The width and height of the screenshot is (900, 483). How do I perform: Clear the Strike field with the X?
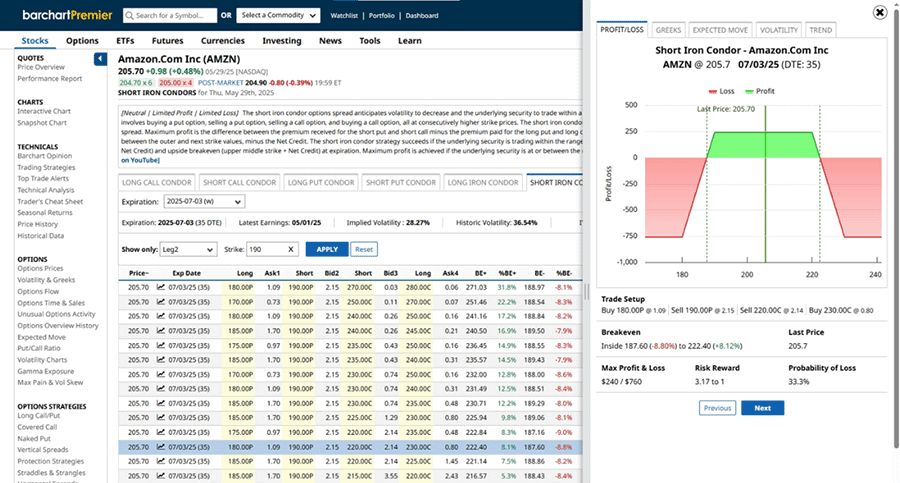coord(290,249)
